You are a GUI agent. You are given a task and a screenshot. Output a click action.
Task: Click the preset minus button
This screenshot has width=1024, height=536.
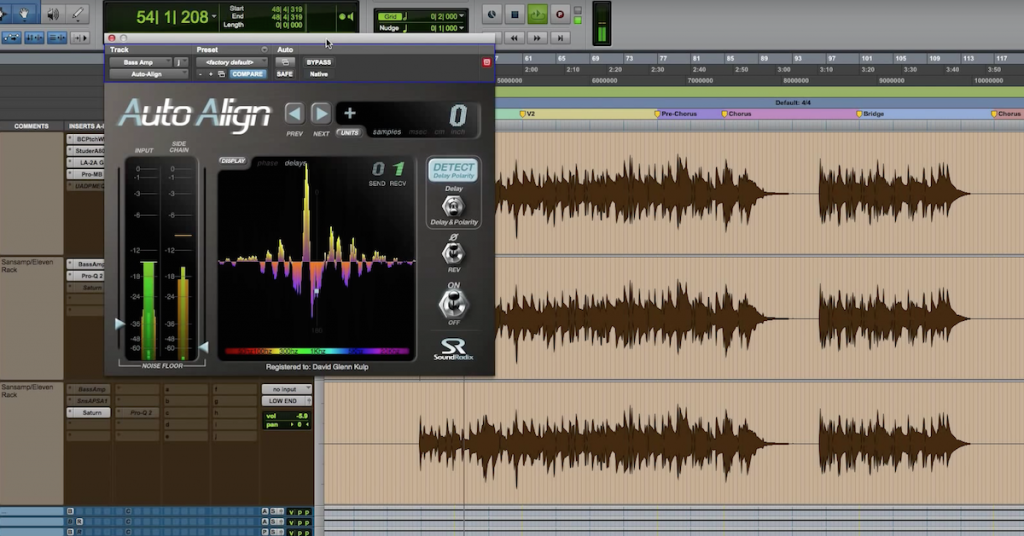pos(200,74)
